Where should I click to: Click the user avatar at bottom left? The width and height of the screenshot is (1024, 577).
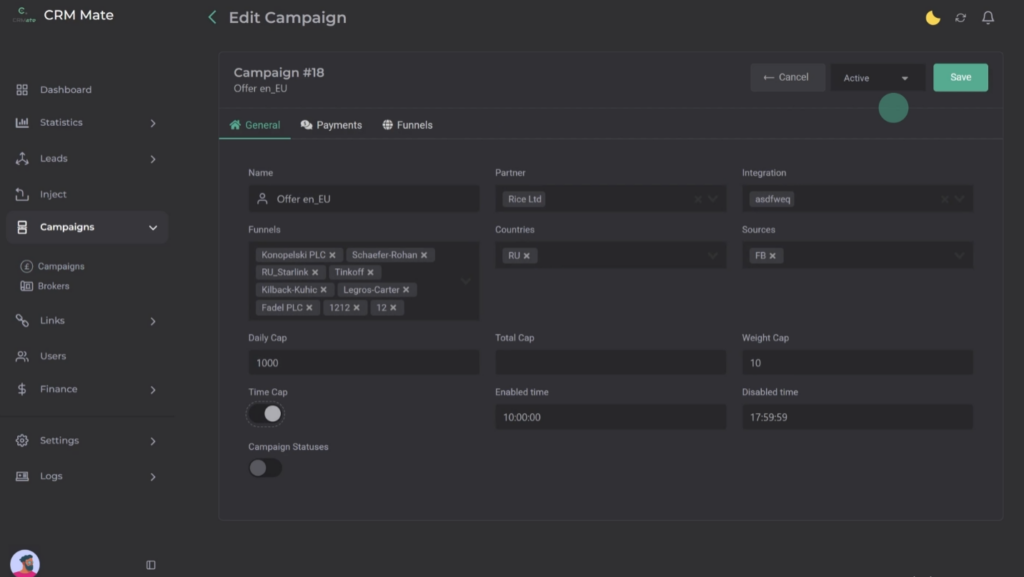[x=24, y=563]
